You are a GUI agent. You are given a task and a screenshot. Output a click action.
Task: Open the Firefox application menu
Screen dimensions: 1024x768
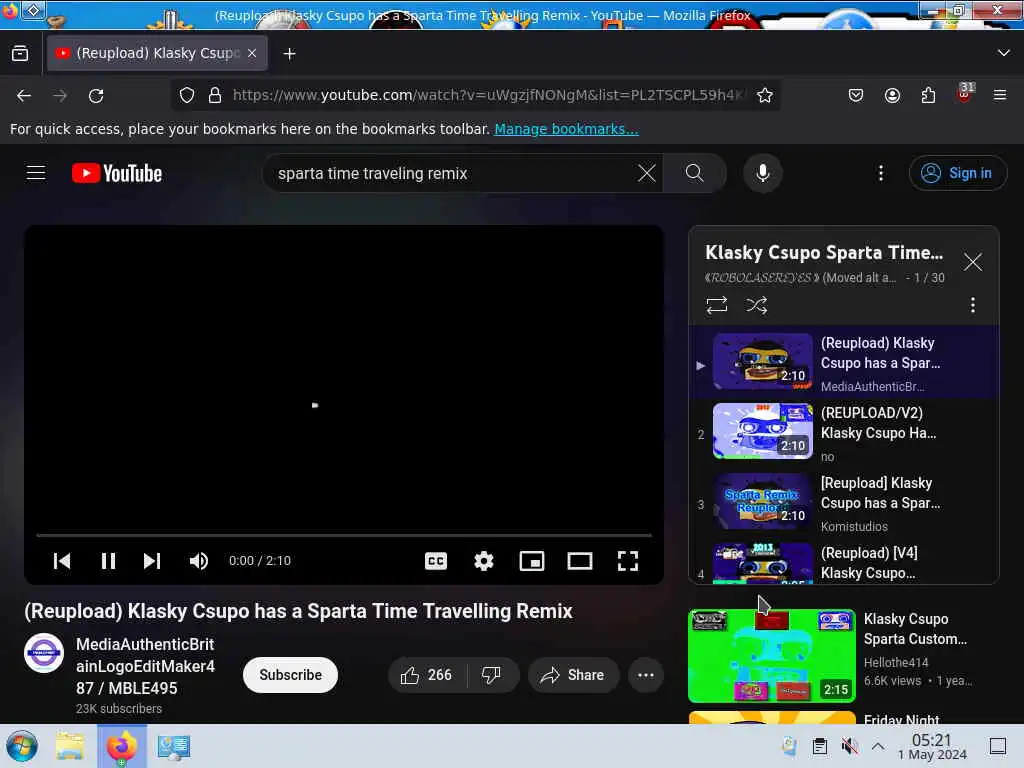point(1000,95)
